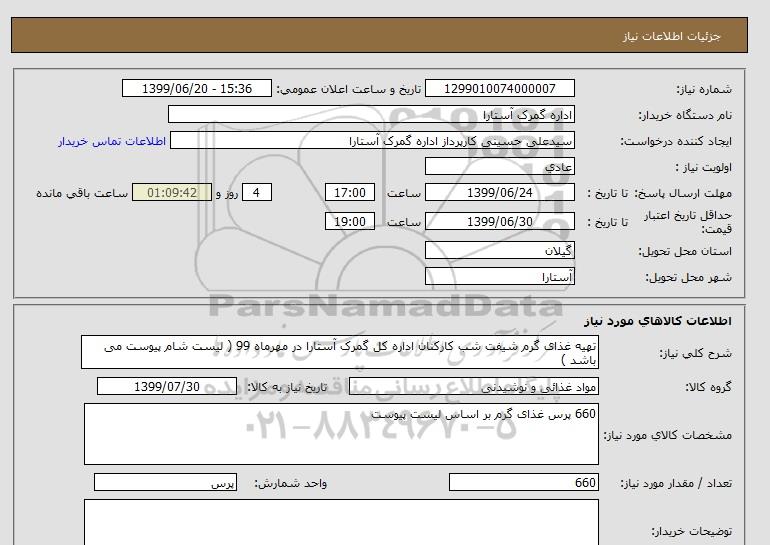Select the need number field 1299010074000007

[x=499, y=88]
